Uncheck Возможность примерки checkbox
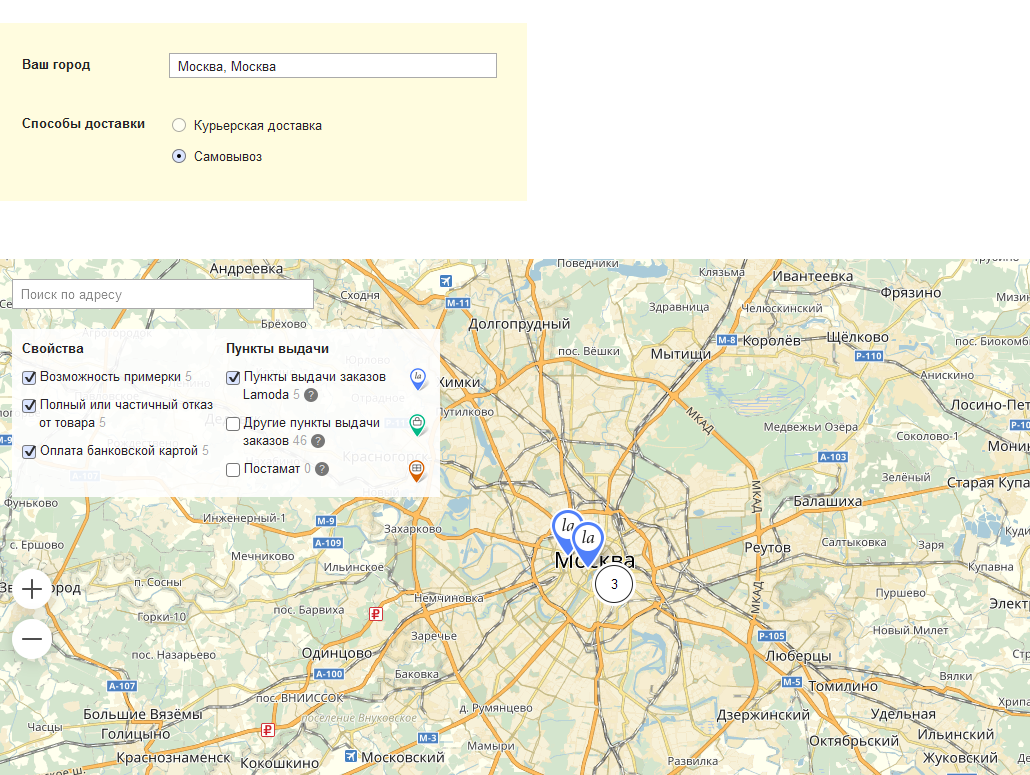 click(x=29, y=378)
